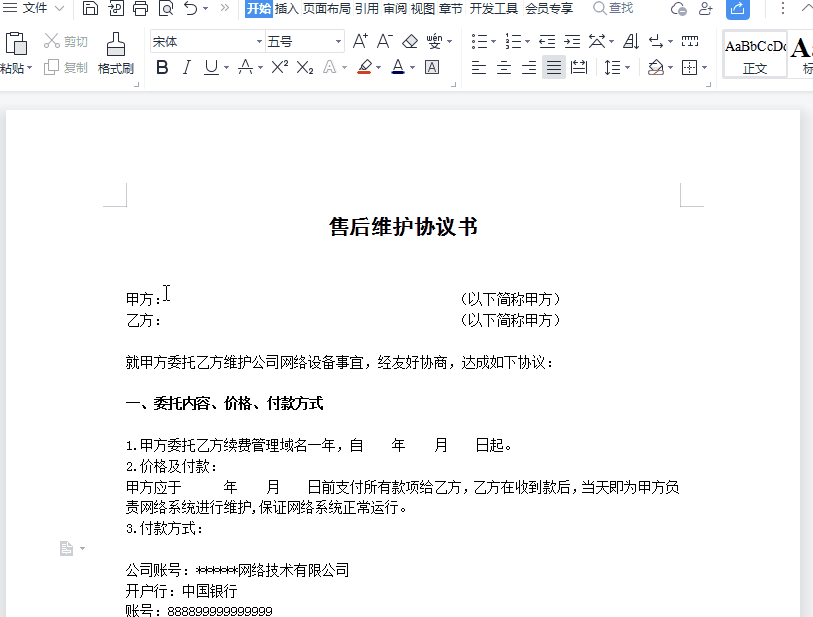
Task: Toggle Underline formatting
Action: tap(211, 67)
